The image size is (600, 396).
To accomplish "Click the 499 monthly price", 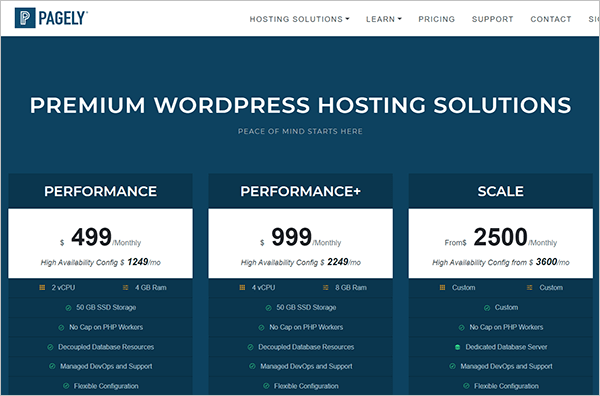I will tap(91, 237).
